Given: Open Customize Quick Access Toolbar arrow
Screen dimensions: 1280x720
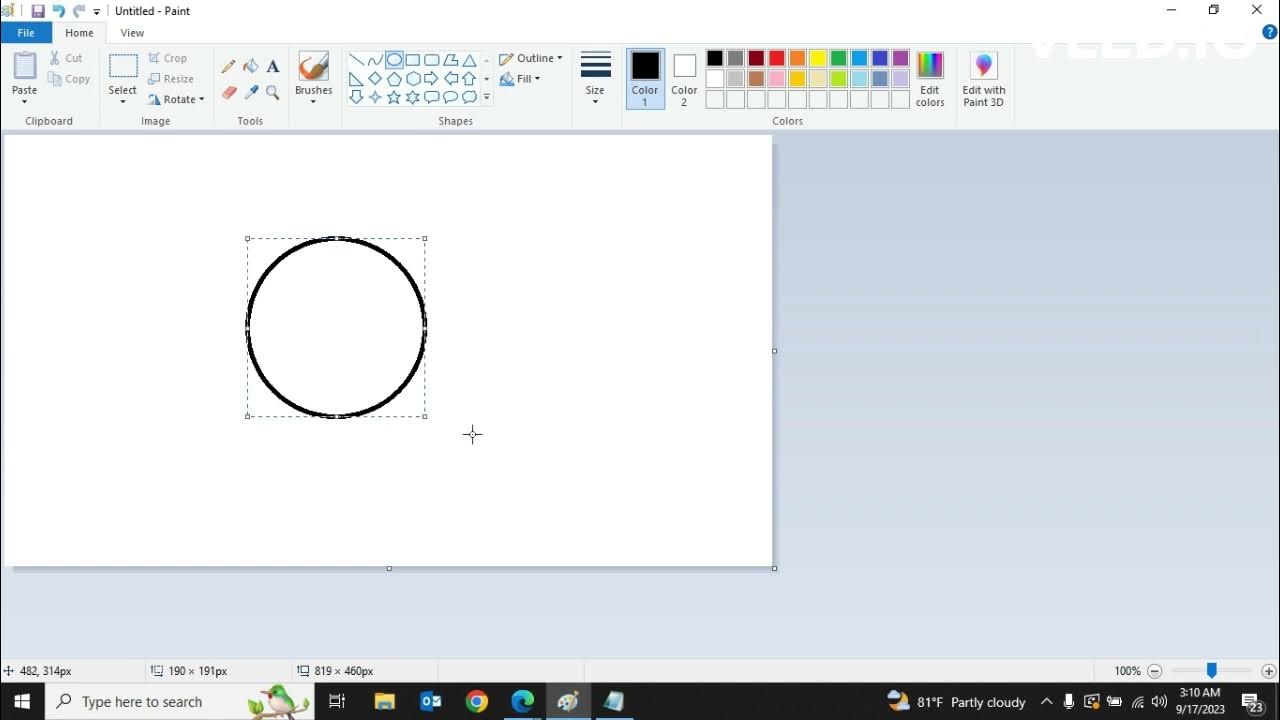Looking at the screenshot, I should tap(97, 12).
